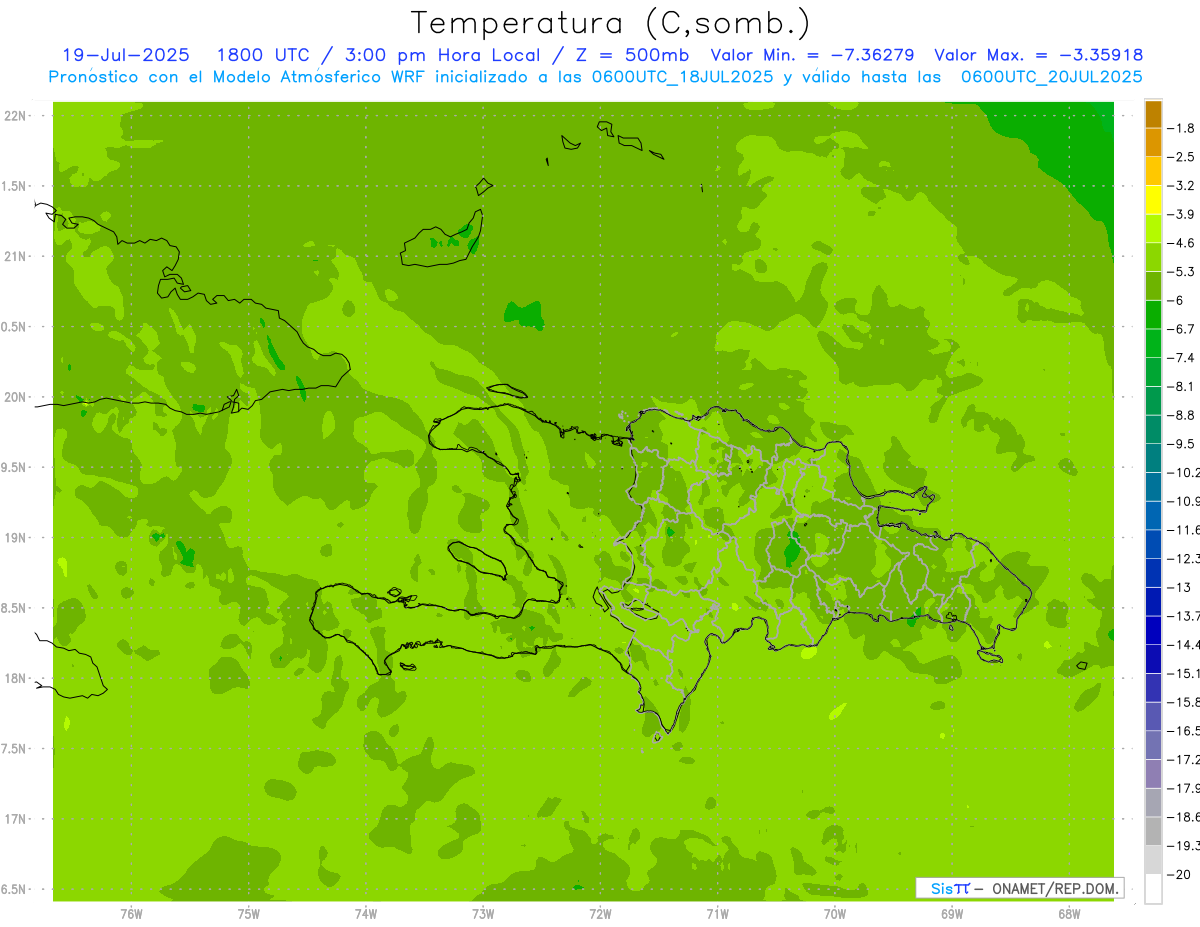Select the gray swatch between -18.6 and -19.3

1153,831
